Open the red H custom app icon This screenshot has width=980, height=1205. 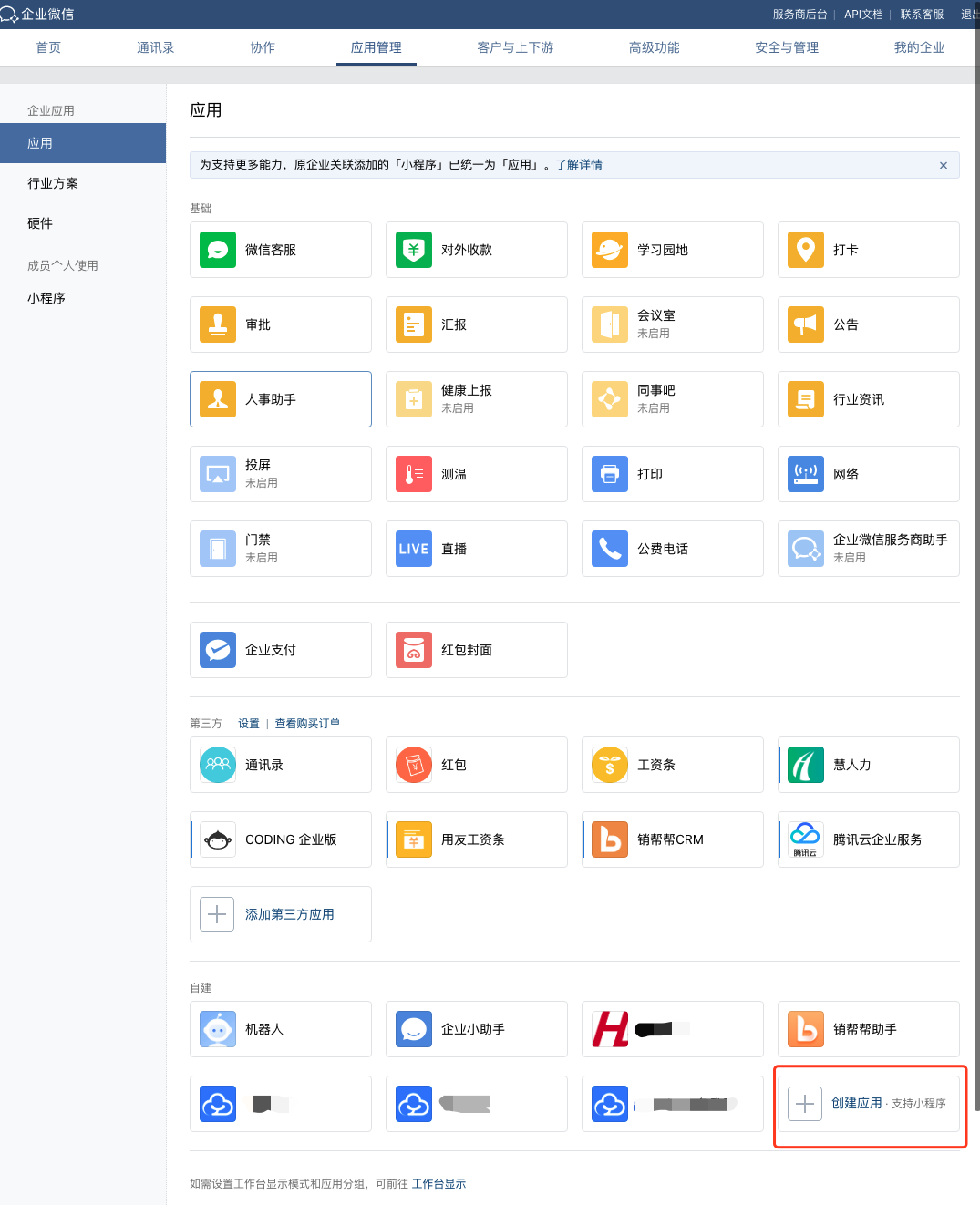coord(610,1029)
